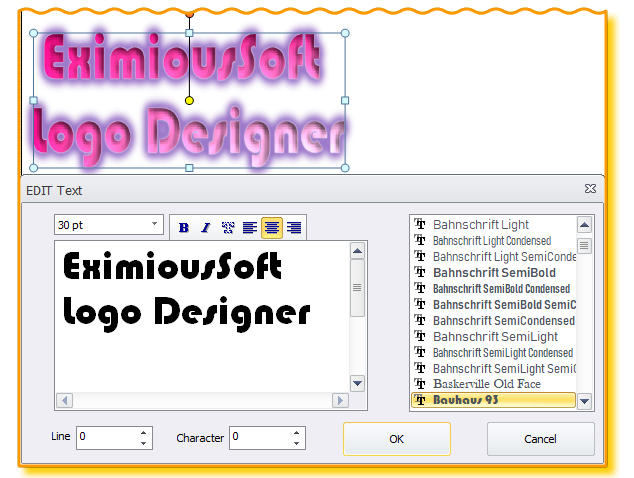Viewport: 634px width, 478px height.
Task: Select Bahnschrift SemiCondensed font
Action: point(494,320)
